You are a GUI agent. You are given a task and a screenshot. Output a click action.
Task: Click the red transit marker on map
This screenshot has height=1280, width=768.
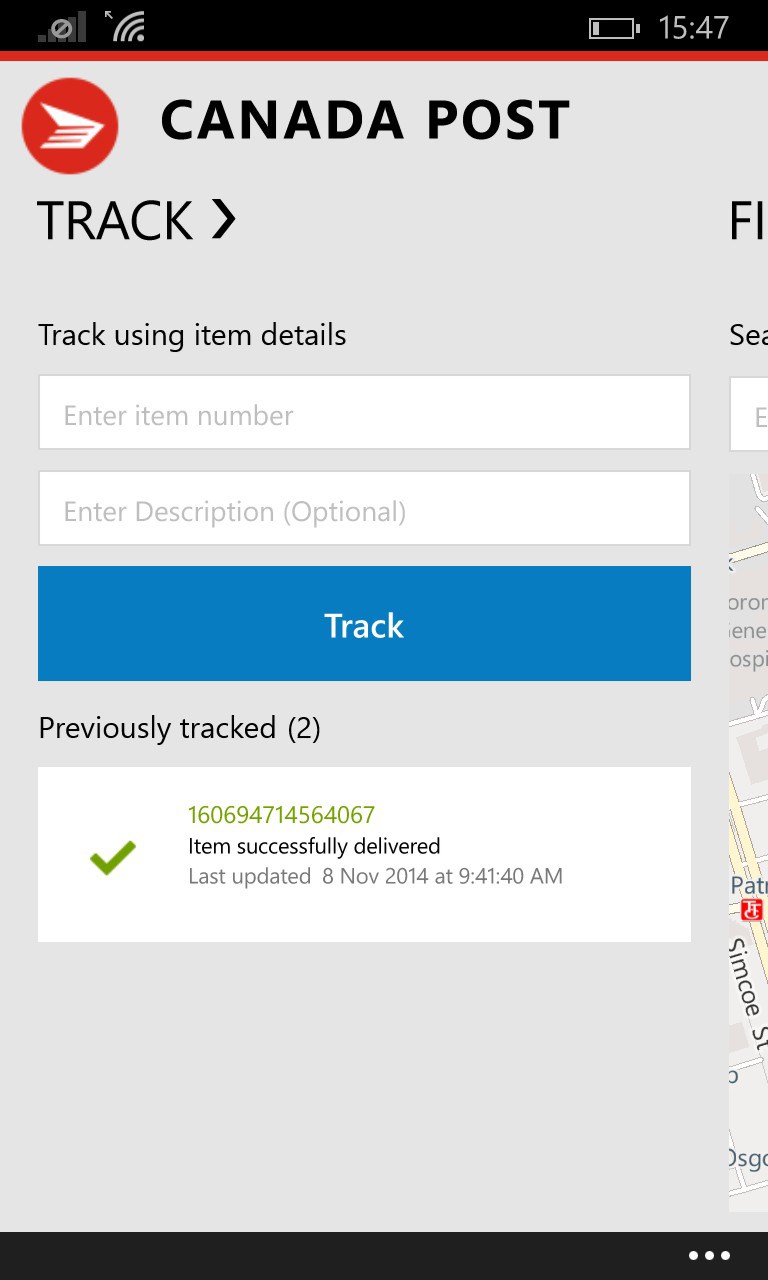coord(752,909)
